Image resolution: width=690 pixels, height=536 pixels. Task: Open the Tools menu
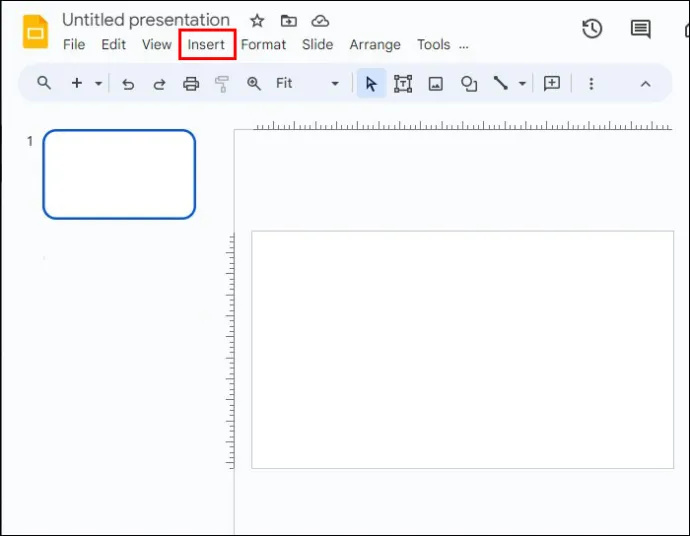pos(433,44)
